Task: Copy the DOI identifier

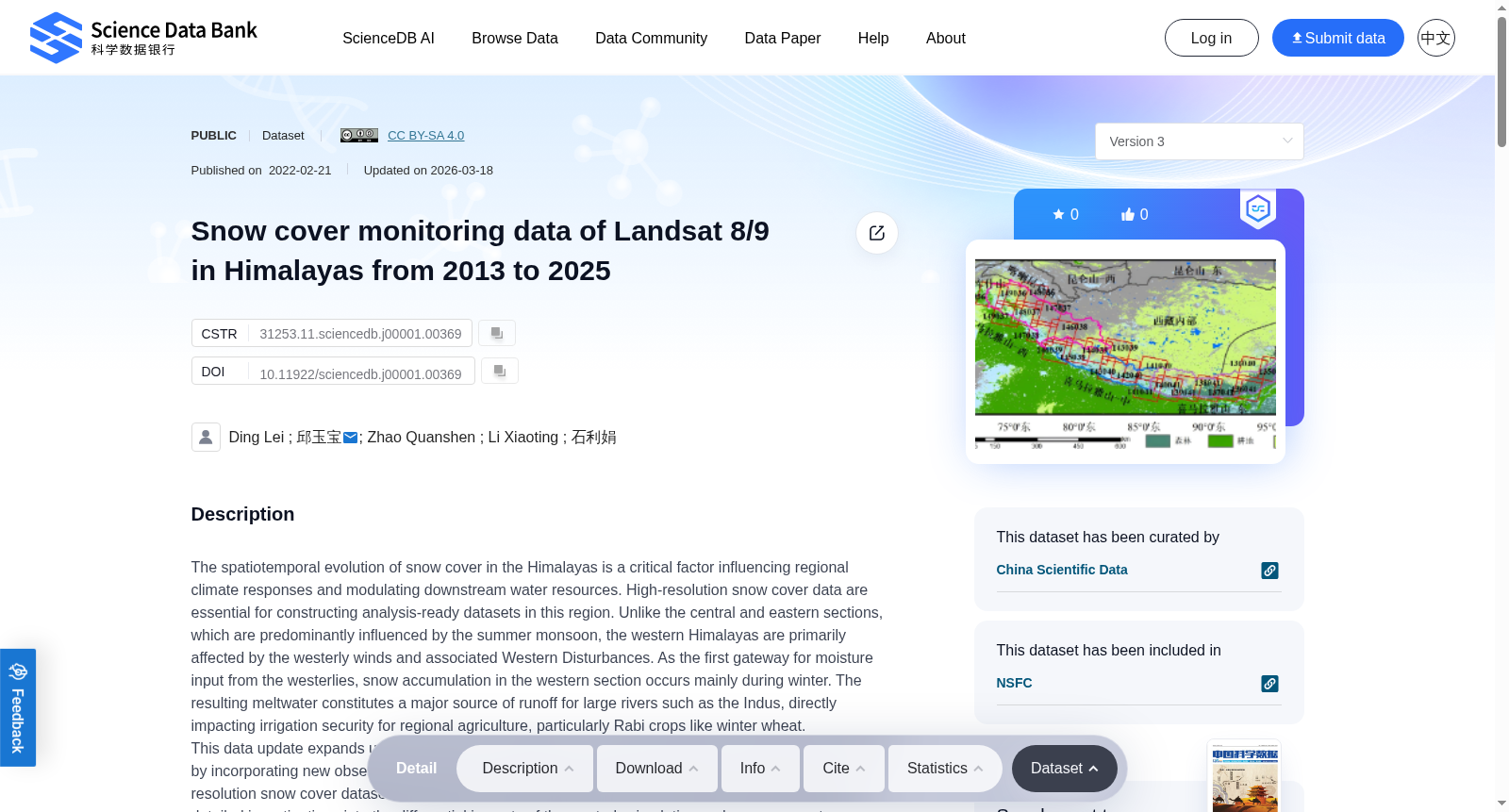Action: tap(500, 371)
